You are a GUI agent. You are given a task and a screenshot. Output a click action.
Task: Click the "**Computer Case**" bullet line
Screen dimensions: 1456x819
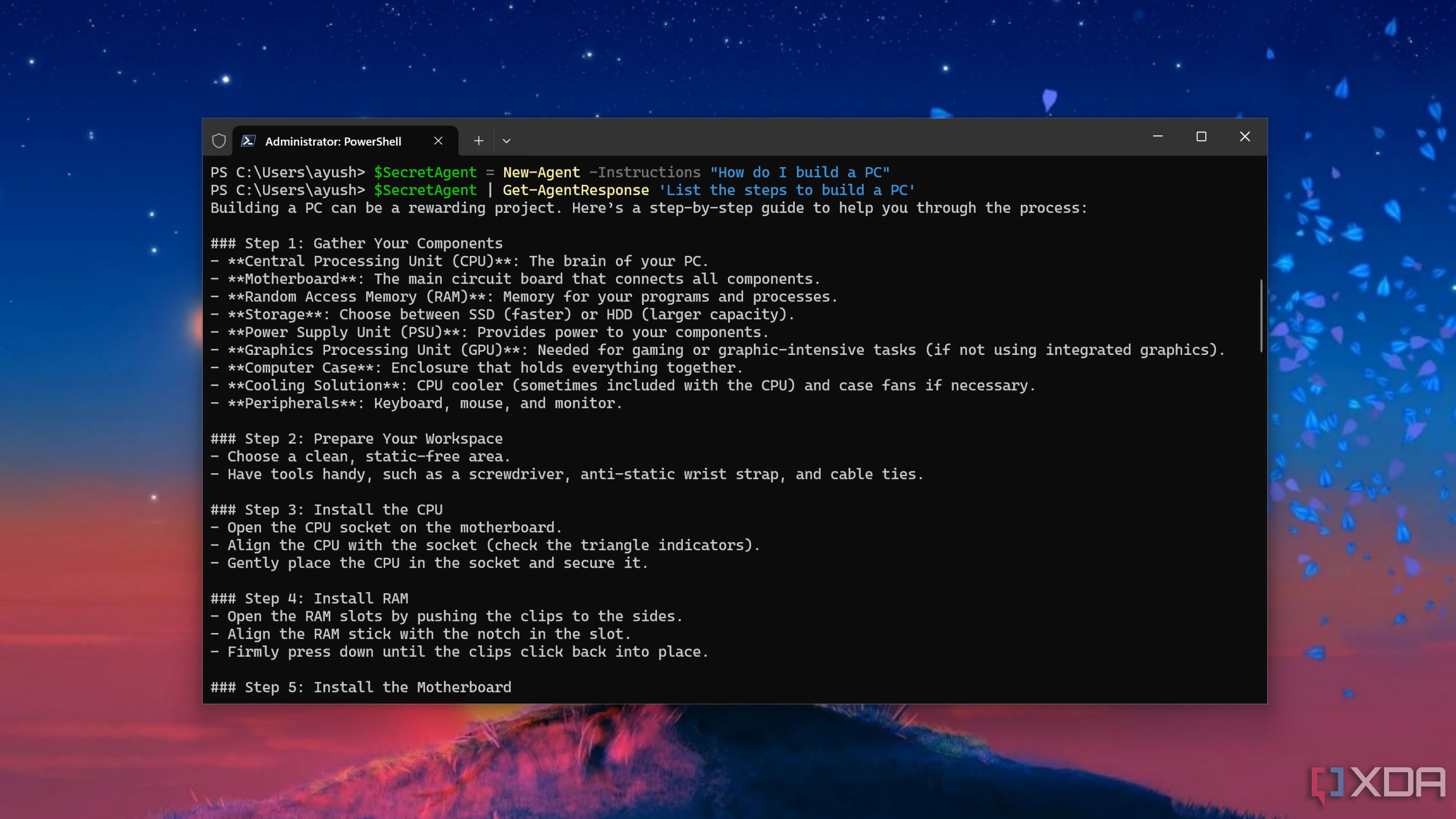point(477,368)
